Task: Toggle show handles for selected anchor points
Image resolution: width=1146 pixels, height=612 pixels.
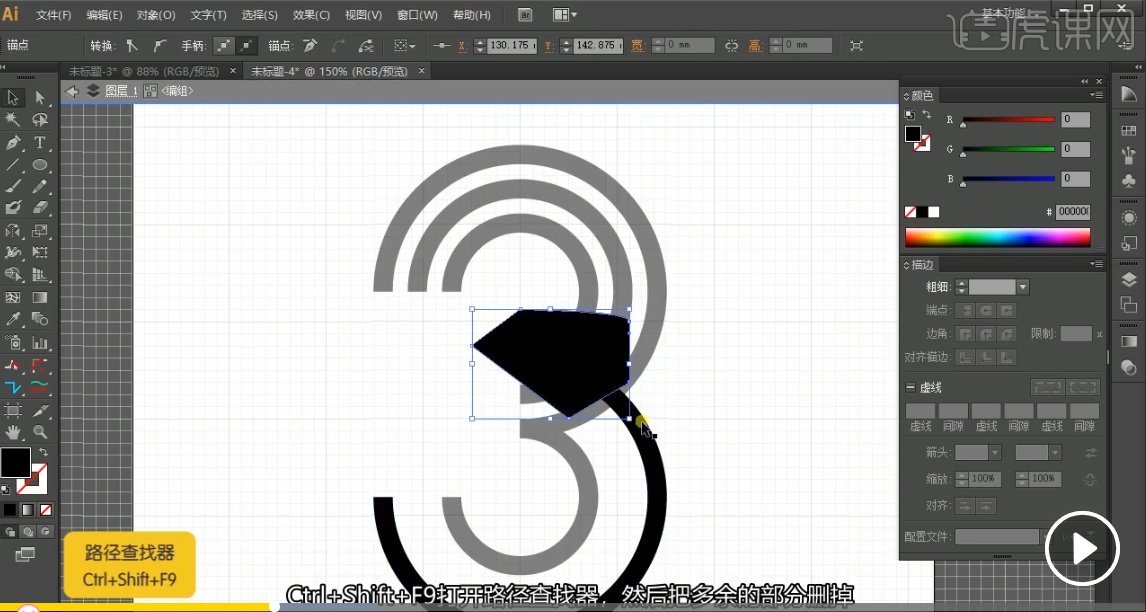Action: click(225, 46)
